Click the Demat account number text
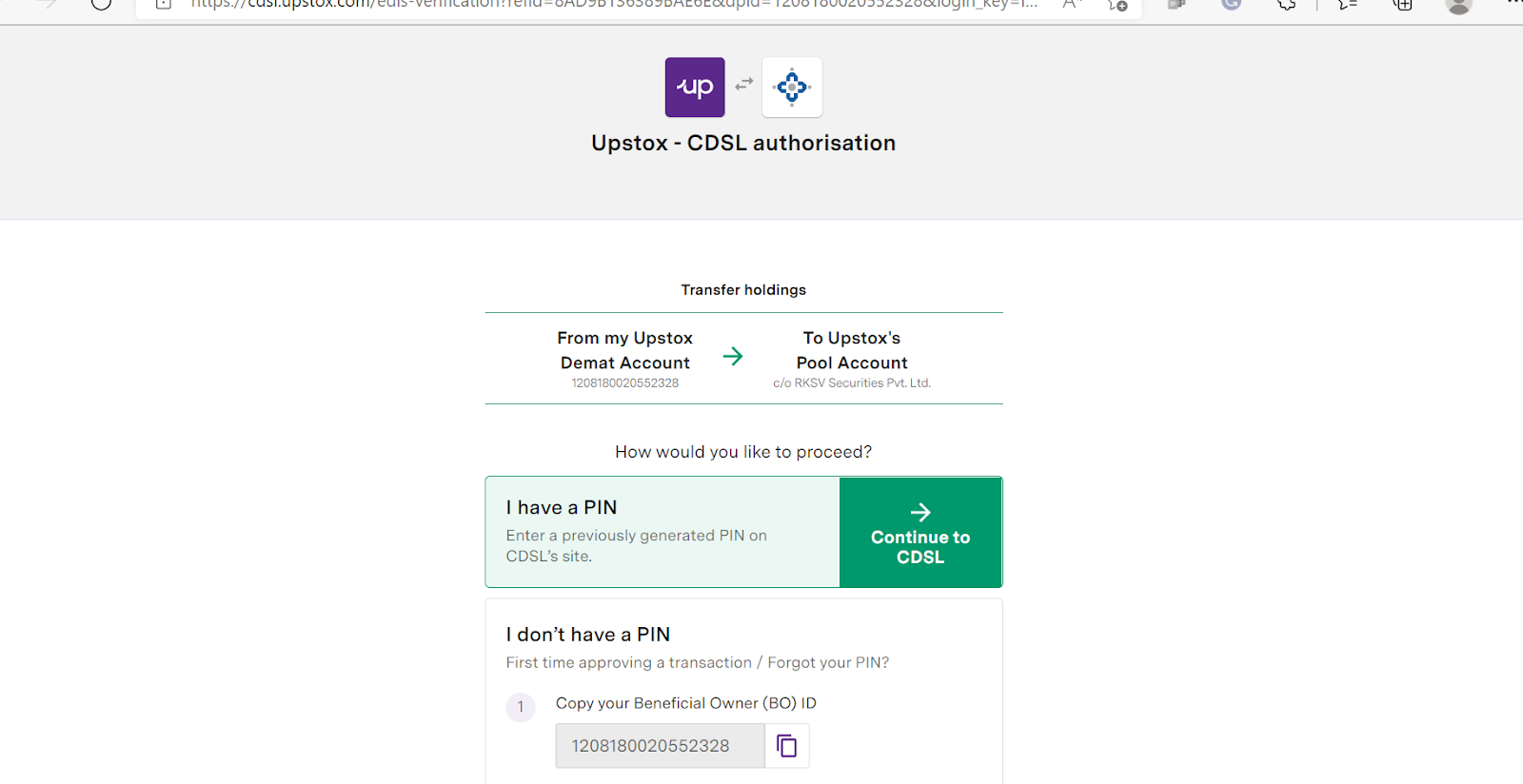Image resolution: width=1523 pixels, height=784 pixels. [625, 383]
